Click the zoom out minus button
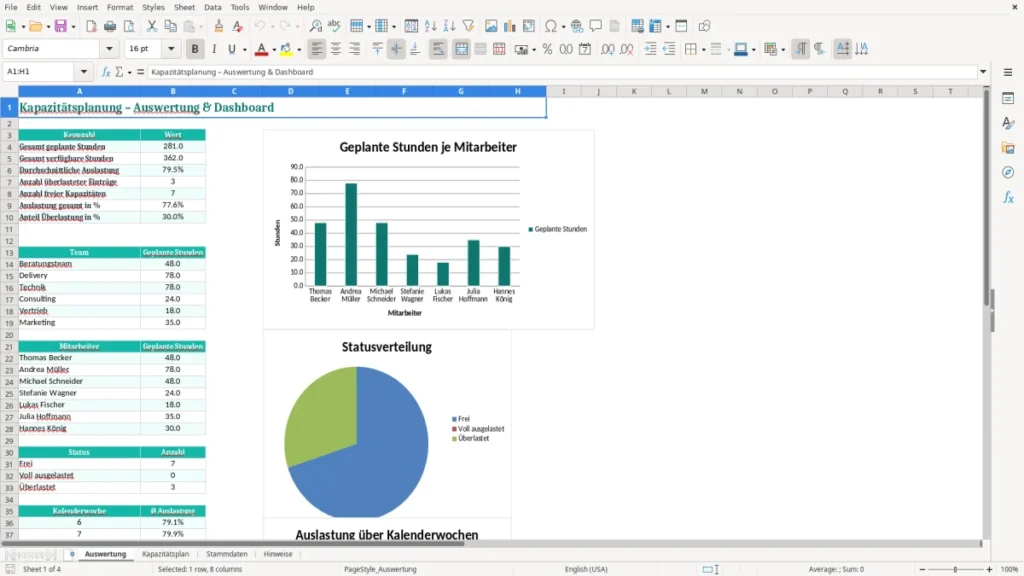The width and height of the screenshot is (1024, 576). [922, 569]
